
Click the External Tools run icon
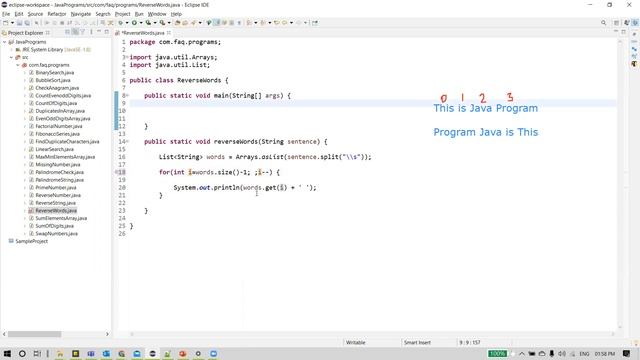tap(162, 23)
